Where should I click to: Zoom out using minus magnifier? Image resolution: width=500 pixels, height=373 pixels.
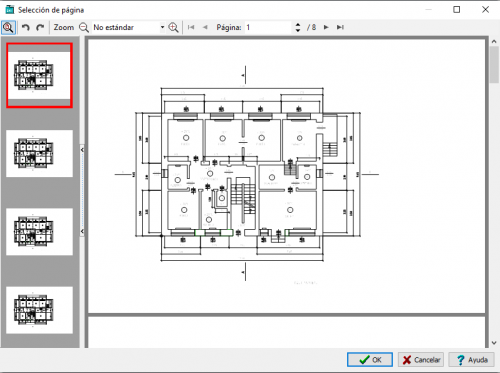(x=84, y=27)
